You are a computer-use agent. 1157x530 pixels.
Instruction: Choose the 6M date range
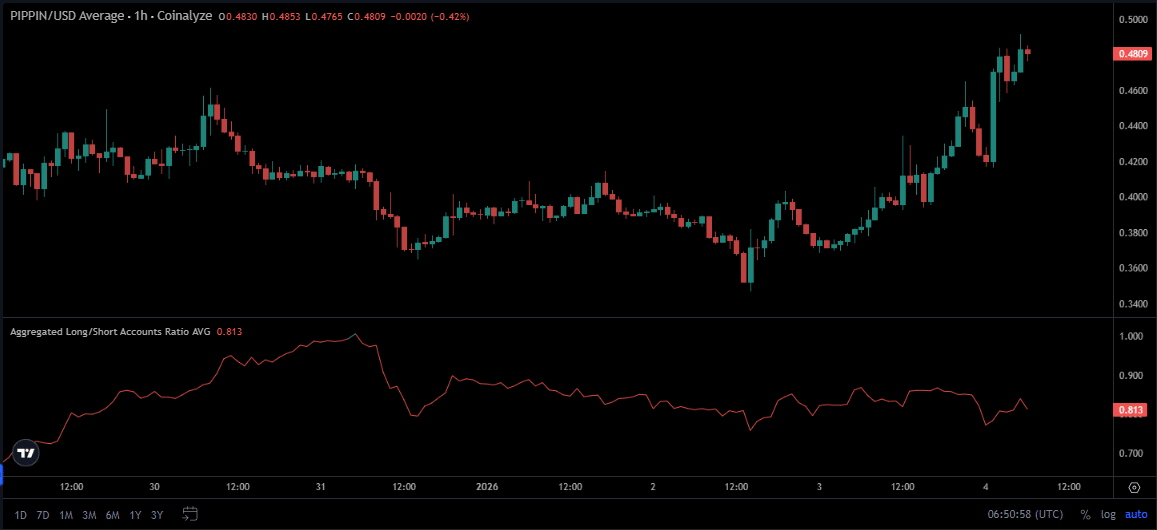coord(112,514)
